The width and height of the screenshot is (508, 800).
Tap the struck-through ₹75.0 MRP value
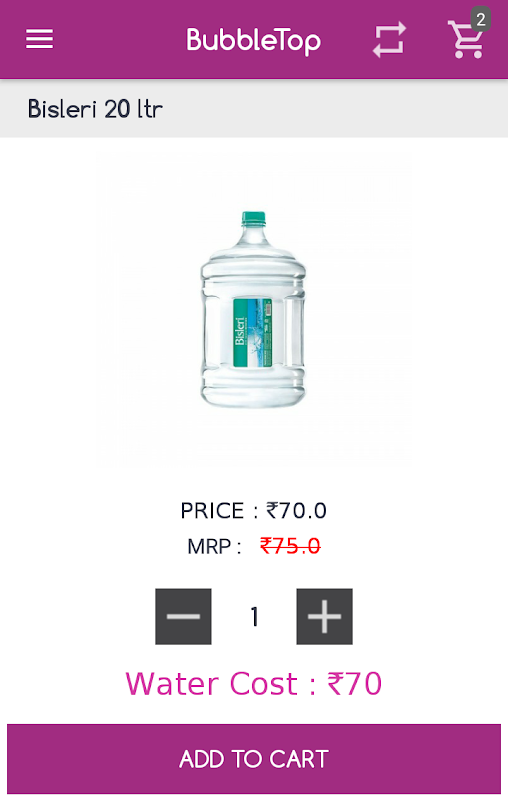(290, 546)
